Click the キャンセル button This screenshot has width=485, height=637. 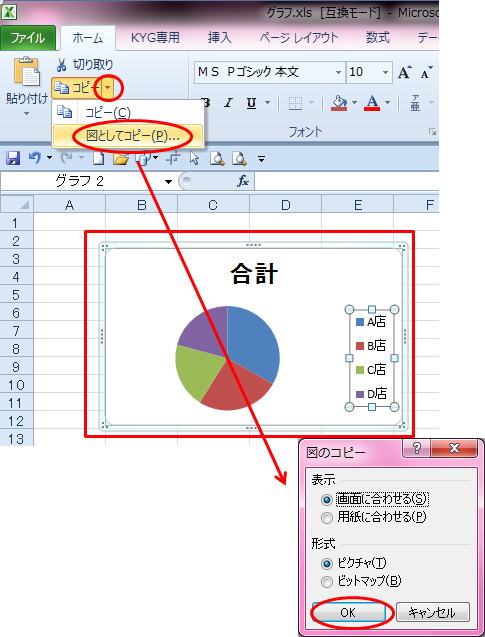point(433,612)
